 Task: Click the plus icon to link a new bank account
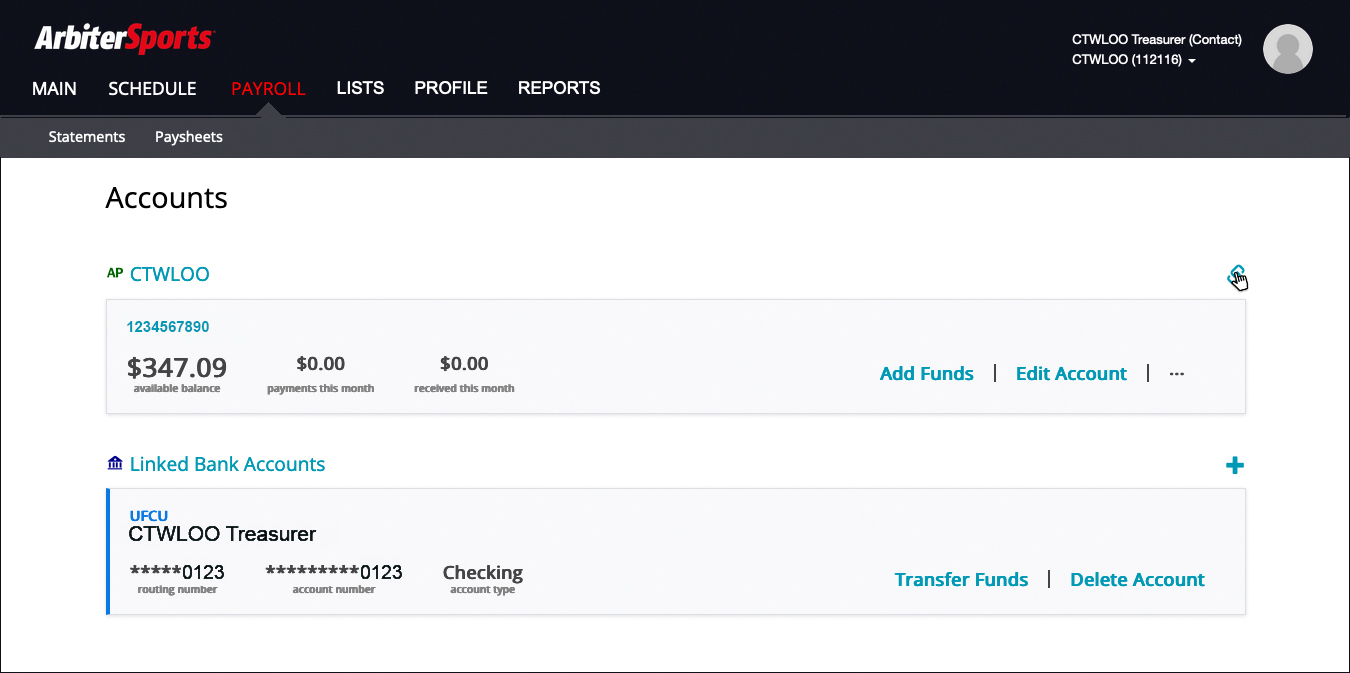pyautogui.click(x=1236, y=464)
